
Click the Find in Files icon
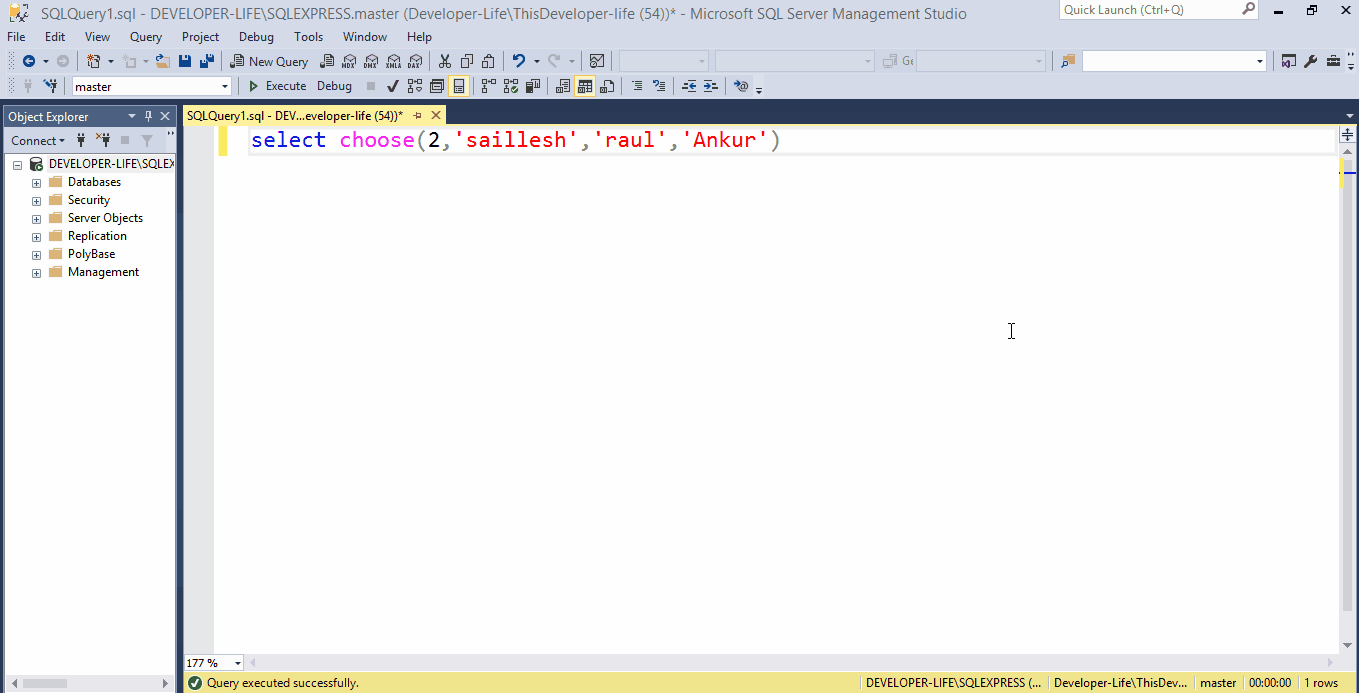point(1068,61)
